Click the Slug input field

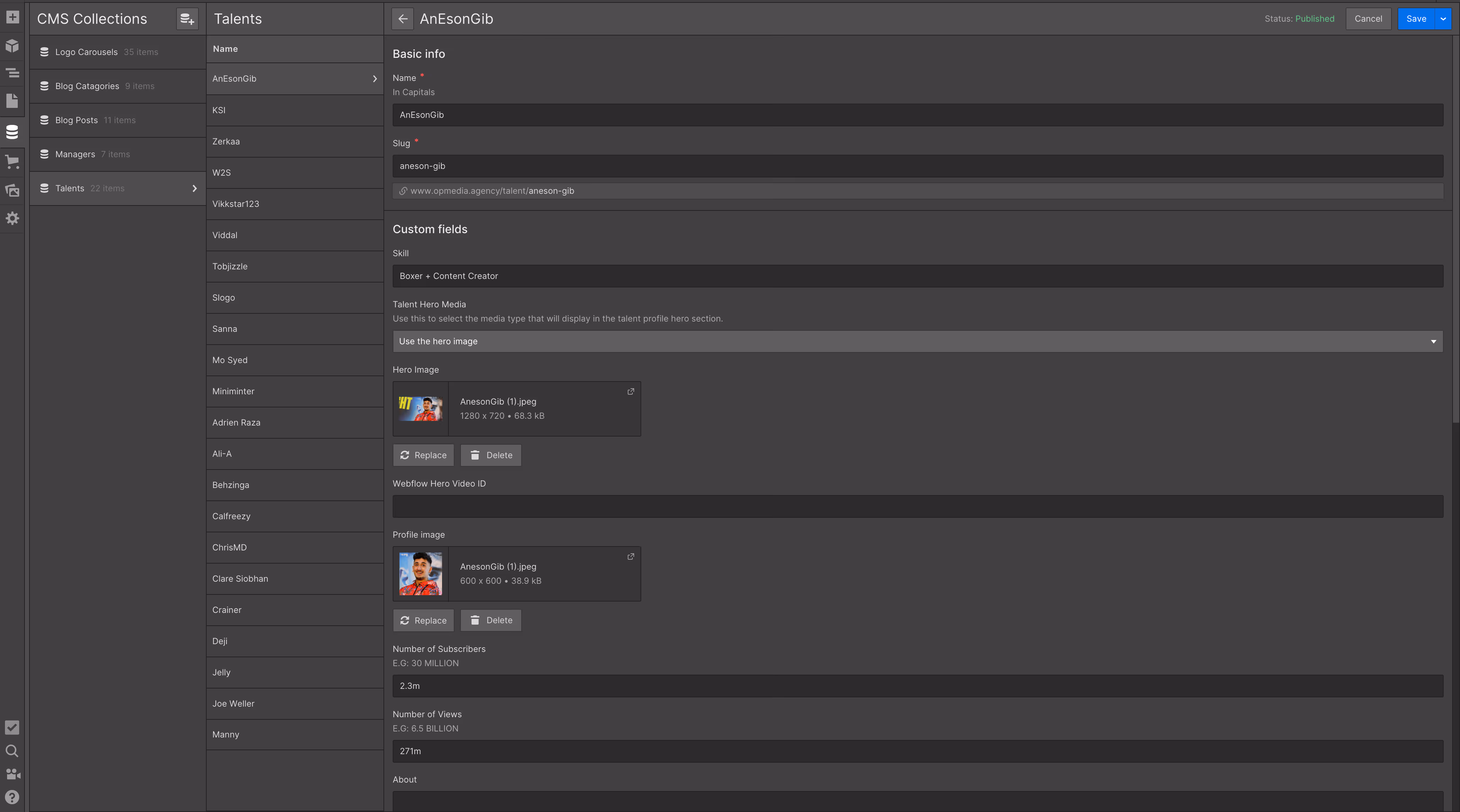coord(917,166)
